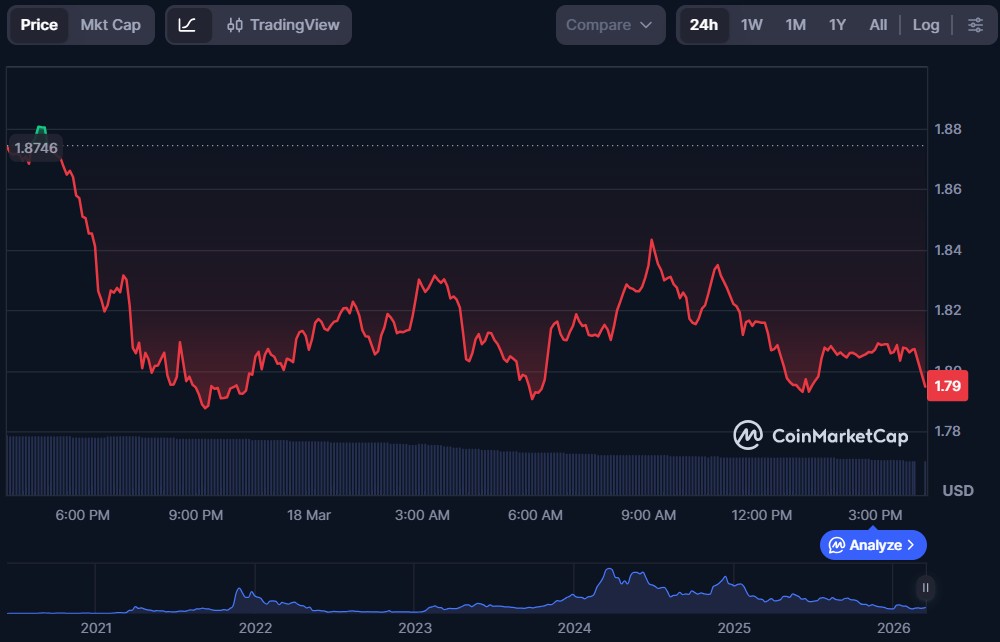Click the red 1.79 price label

click(x=946, y=385)
